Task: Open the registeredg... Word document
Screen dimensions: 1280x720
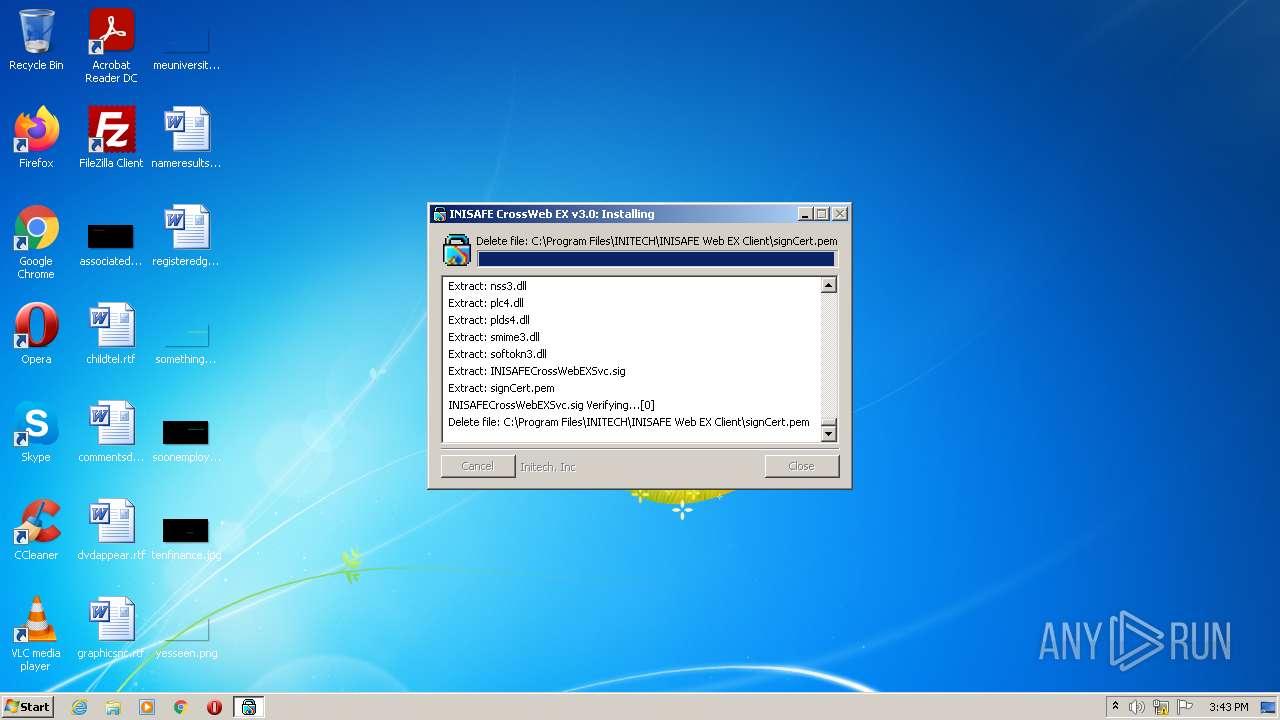Action: (186, 236)
